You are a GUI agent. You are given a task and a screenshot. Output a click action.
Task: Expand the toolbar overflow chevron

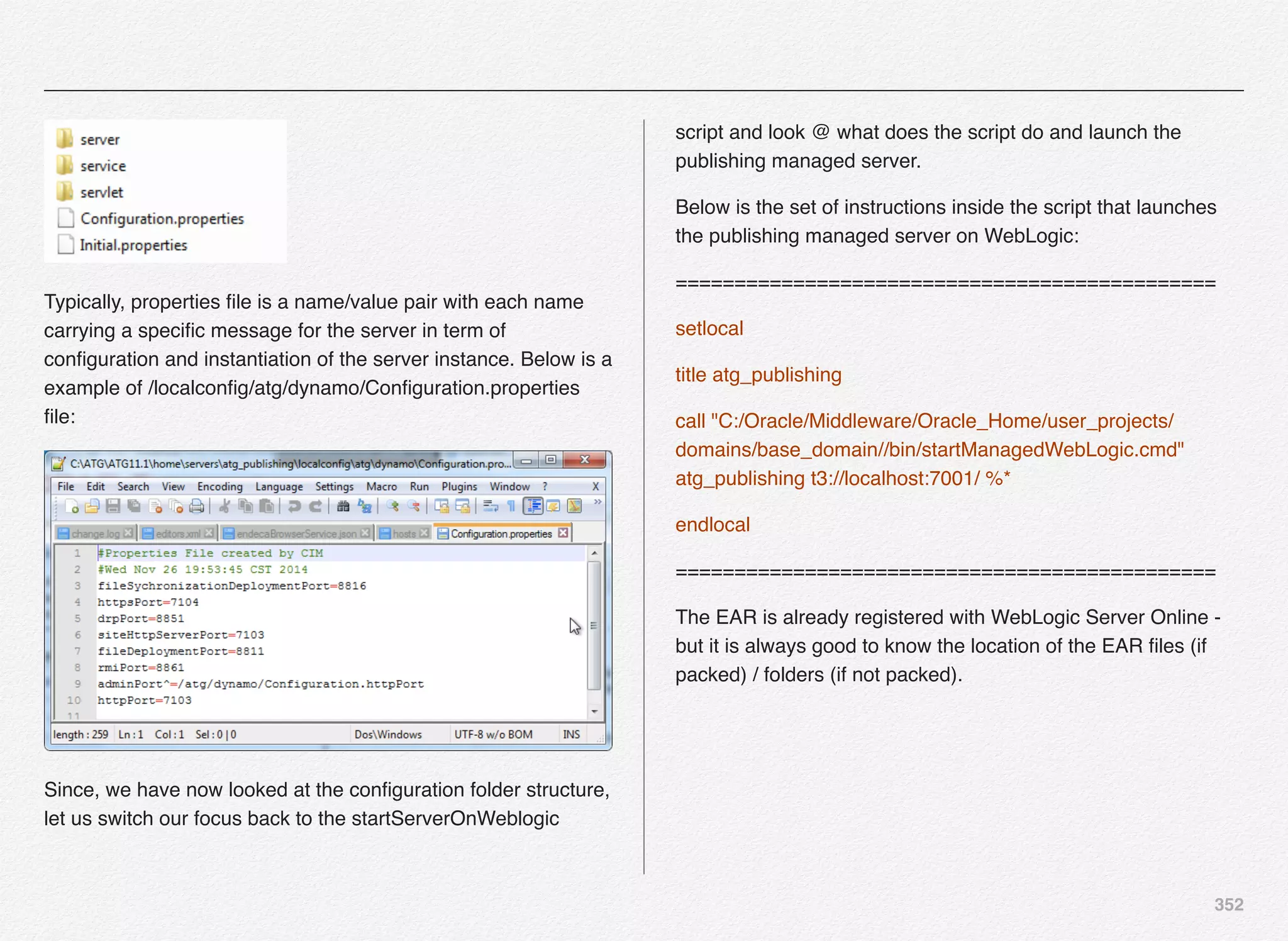[x=597, y=502]
